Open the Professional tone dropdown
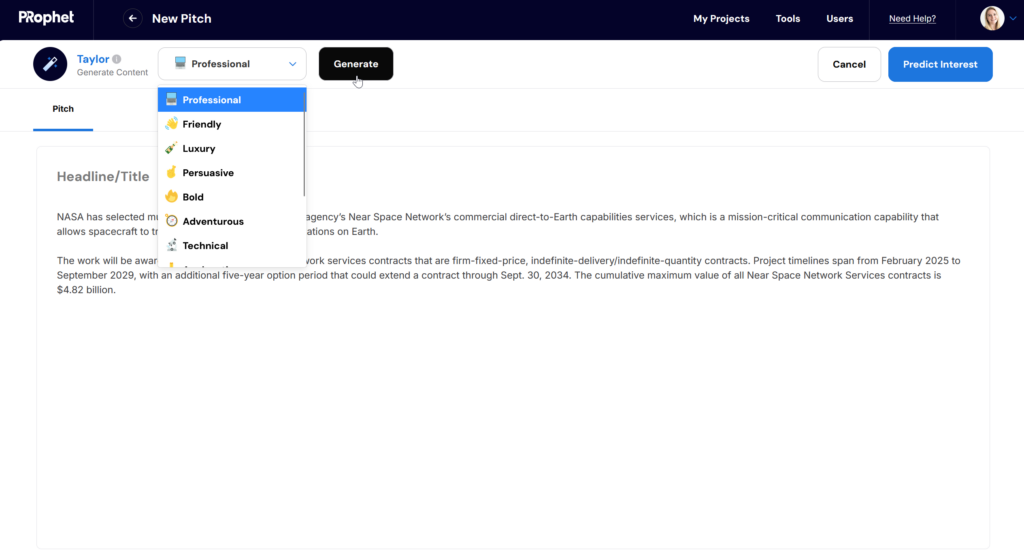 click(x=232, y=64)
